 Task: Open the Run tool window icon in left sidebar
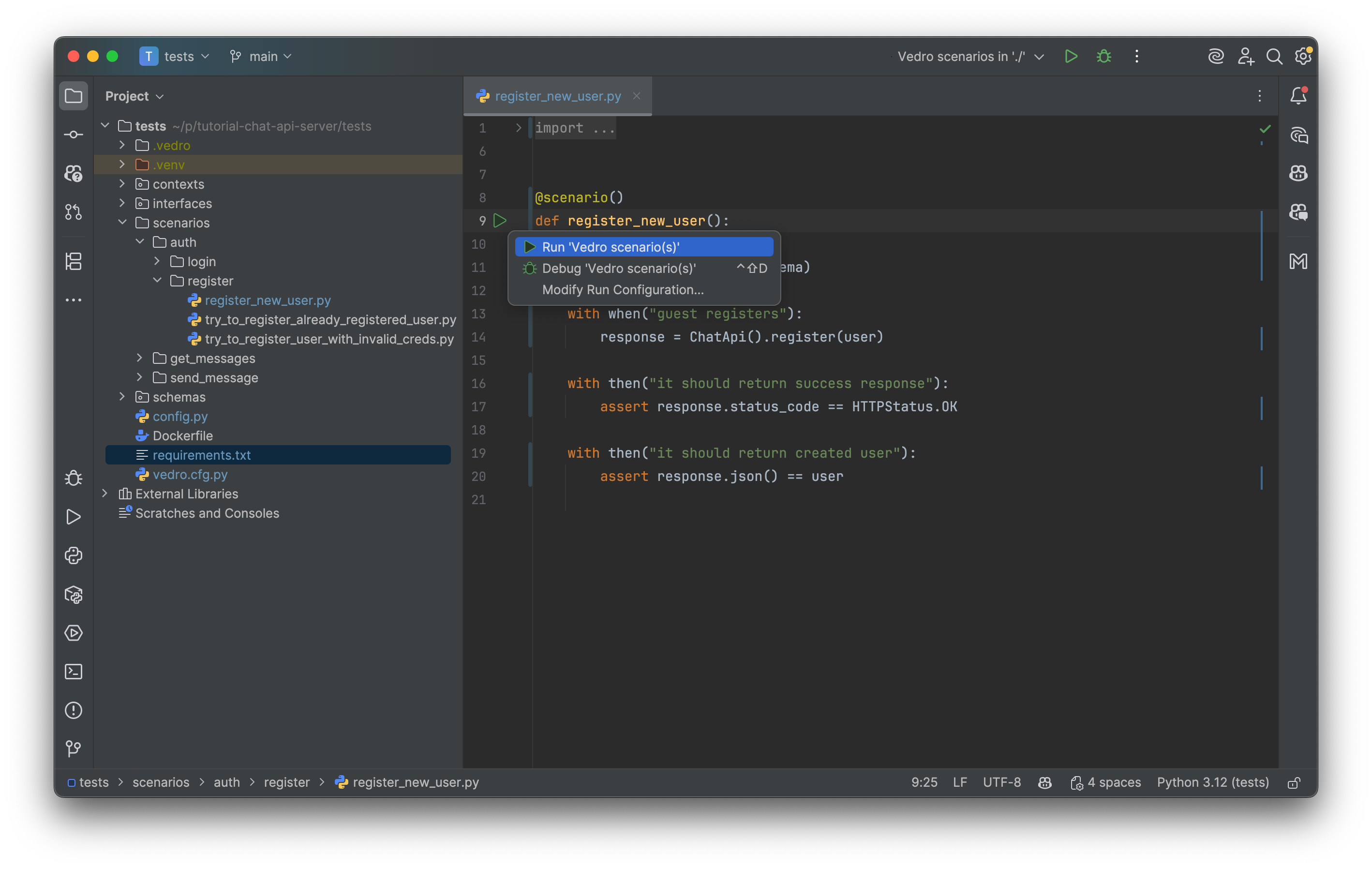coord(73,517)
